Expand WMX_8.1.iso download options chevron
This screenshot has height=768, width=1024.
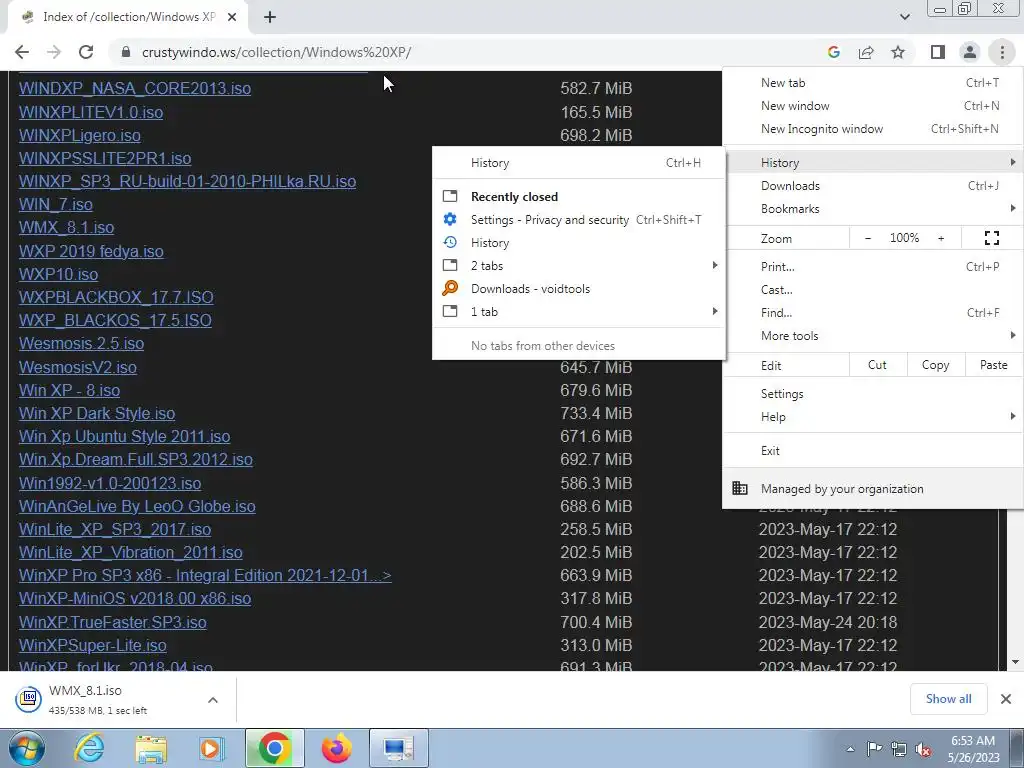pyautogui.click(x=213, y=700)
